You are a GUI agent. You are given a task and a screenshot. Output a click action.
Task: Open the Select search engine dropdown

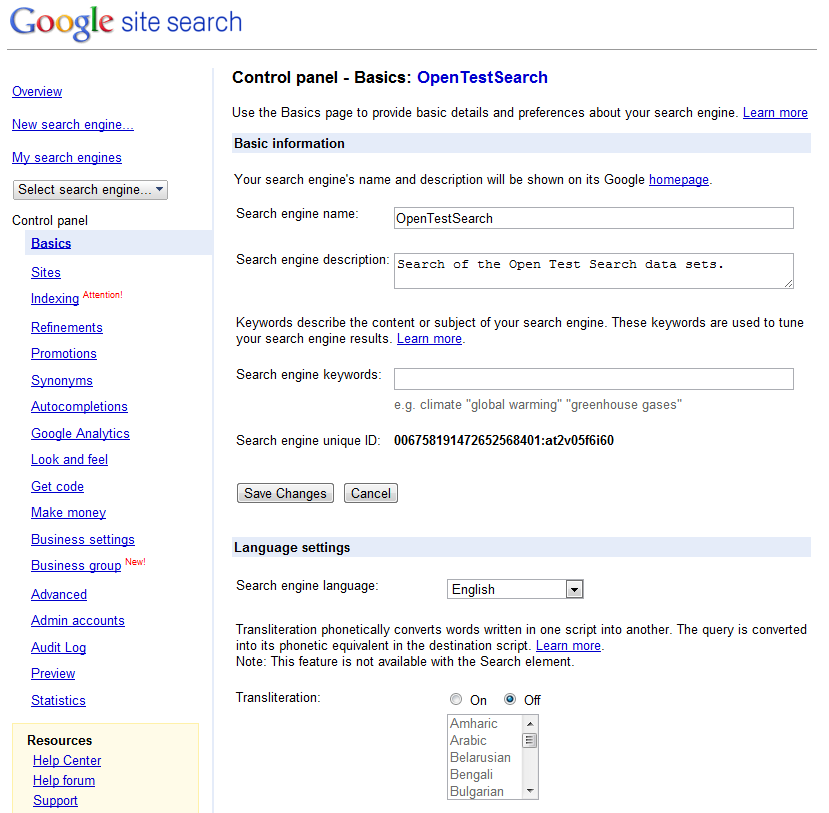[90, 190]
